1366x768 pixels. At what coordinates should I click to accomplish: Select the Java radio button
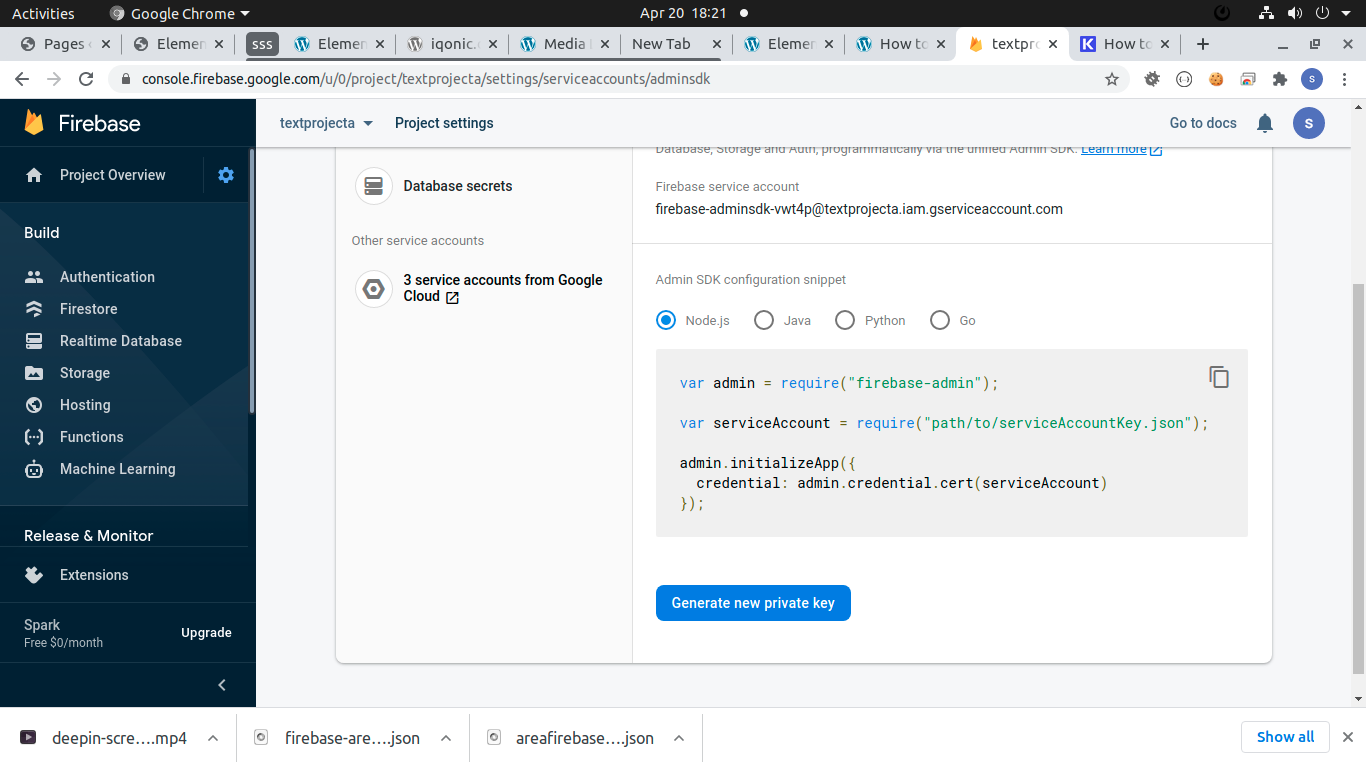pyautogui.click(x=764, y=320)
